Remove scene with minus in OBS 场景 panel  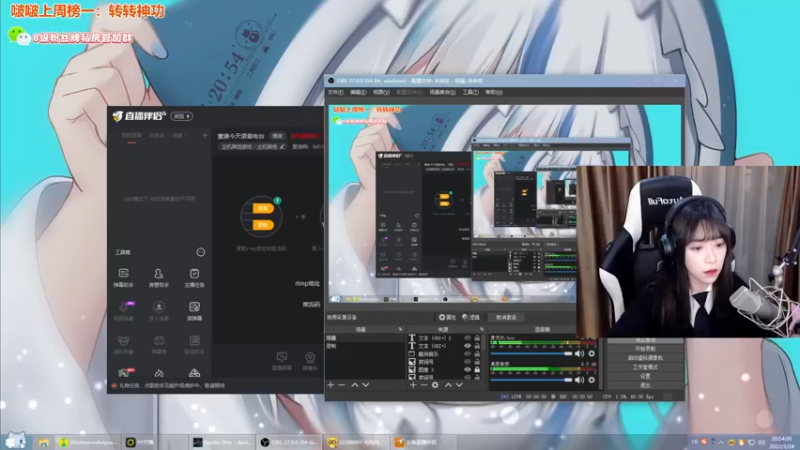click(x=342, y=385)
